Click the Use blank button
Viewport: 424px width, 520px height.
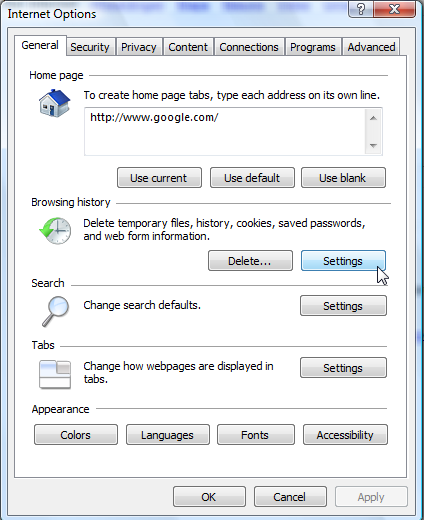point(343,178)
